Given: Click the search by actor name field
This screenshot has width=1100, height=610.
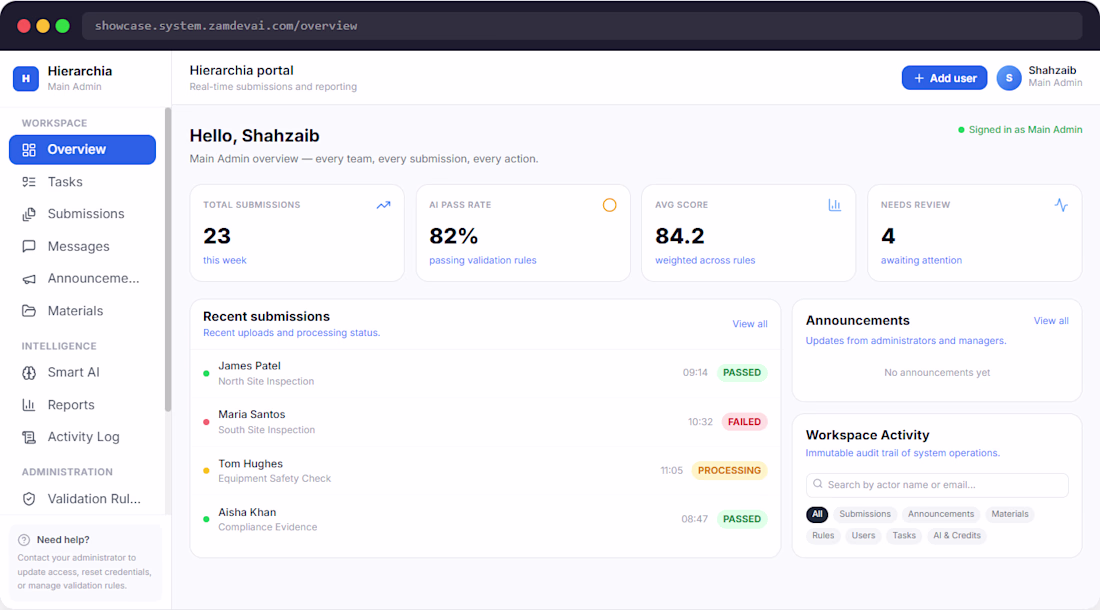Looking at the screenshot, I should [x=937, y=484].
